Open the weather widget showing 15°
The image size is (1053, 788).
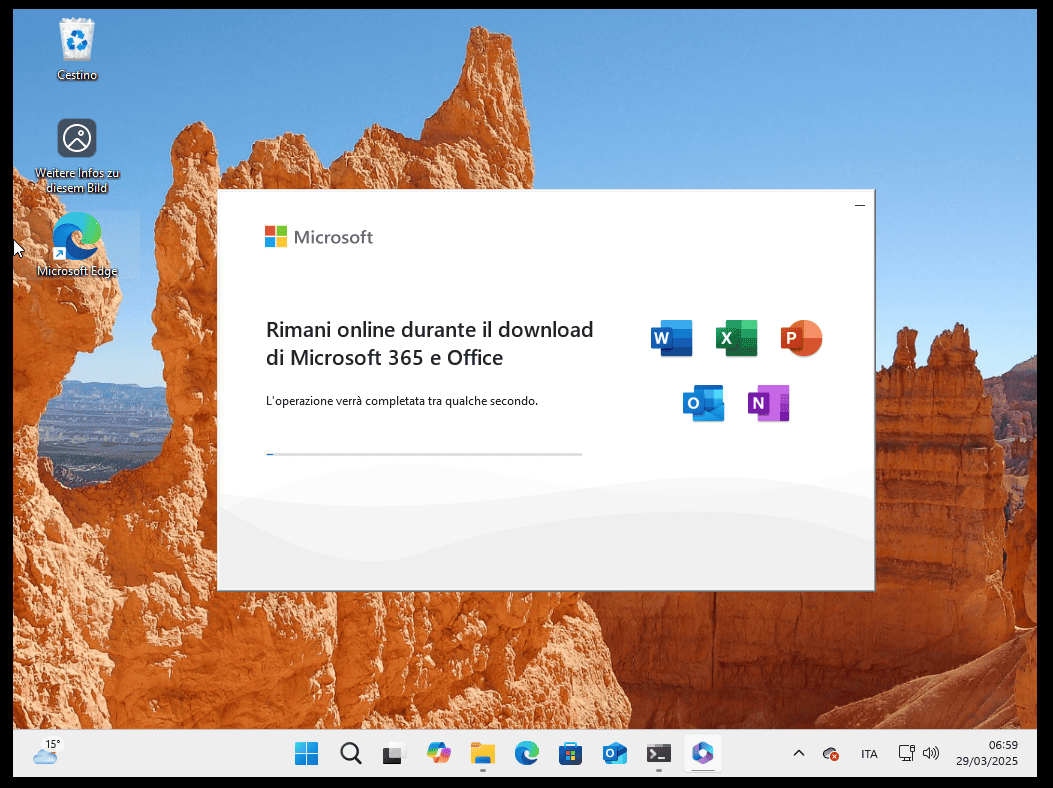46,753
